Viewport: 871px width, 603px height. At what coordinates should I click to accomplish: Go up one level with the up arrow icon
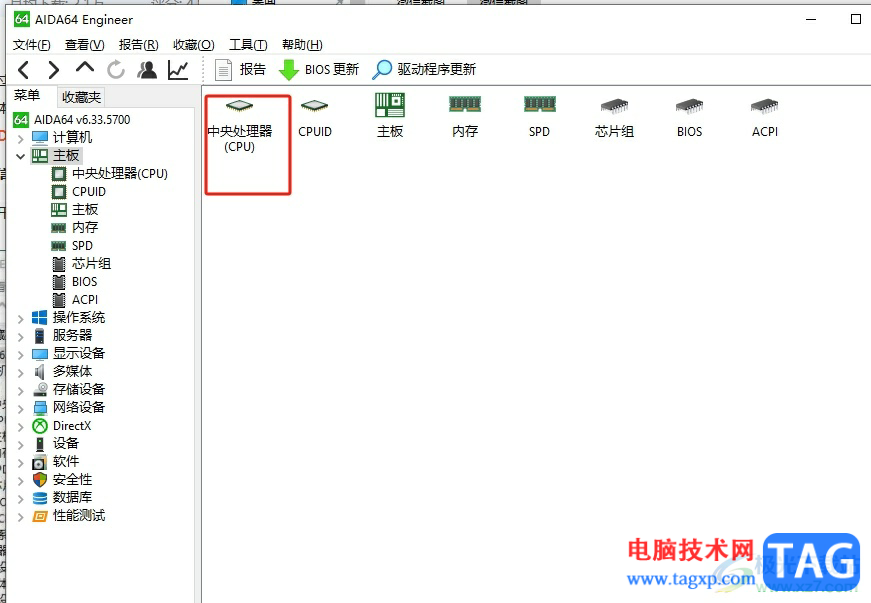pos(84,68)
